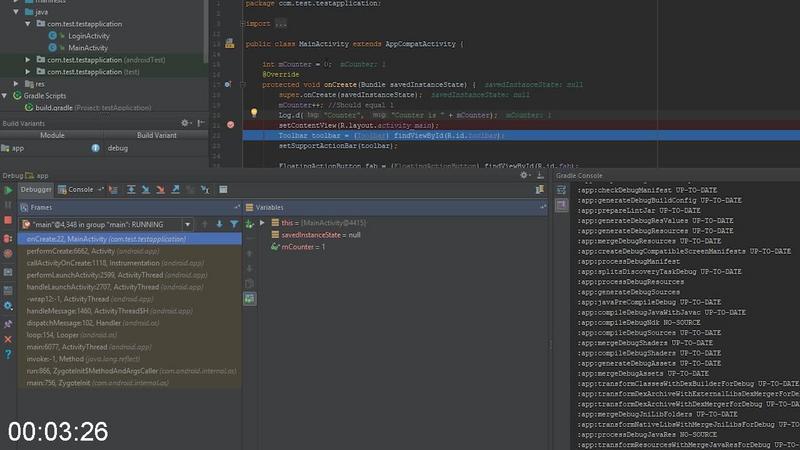
Task: Click the Debug panel settings gear icon
Action: point(524,175)
